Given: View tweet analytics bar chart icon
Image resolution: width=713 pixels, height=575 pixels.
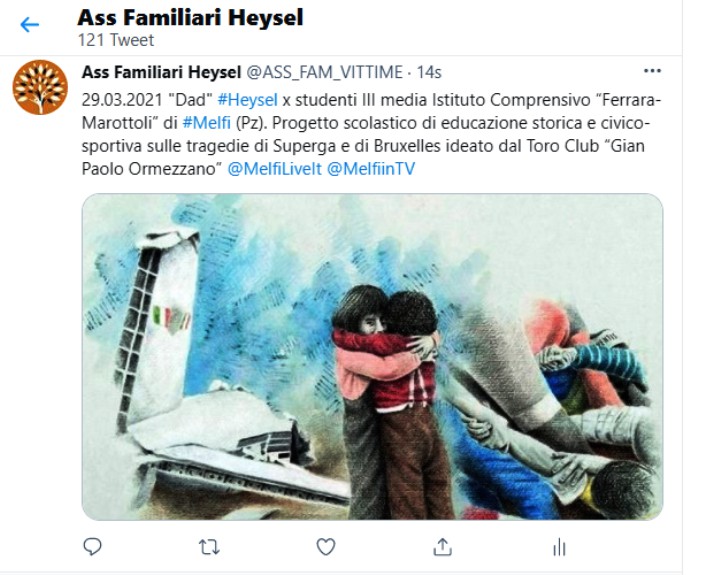Looking at the screenshot, I should pyautogui.click(x=559, y=547).
